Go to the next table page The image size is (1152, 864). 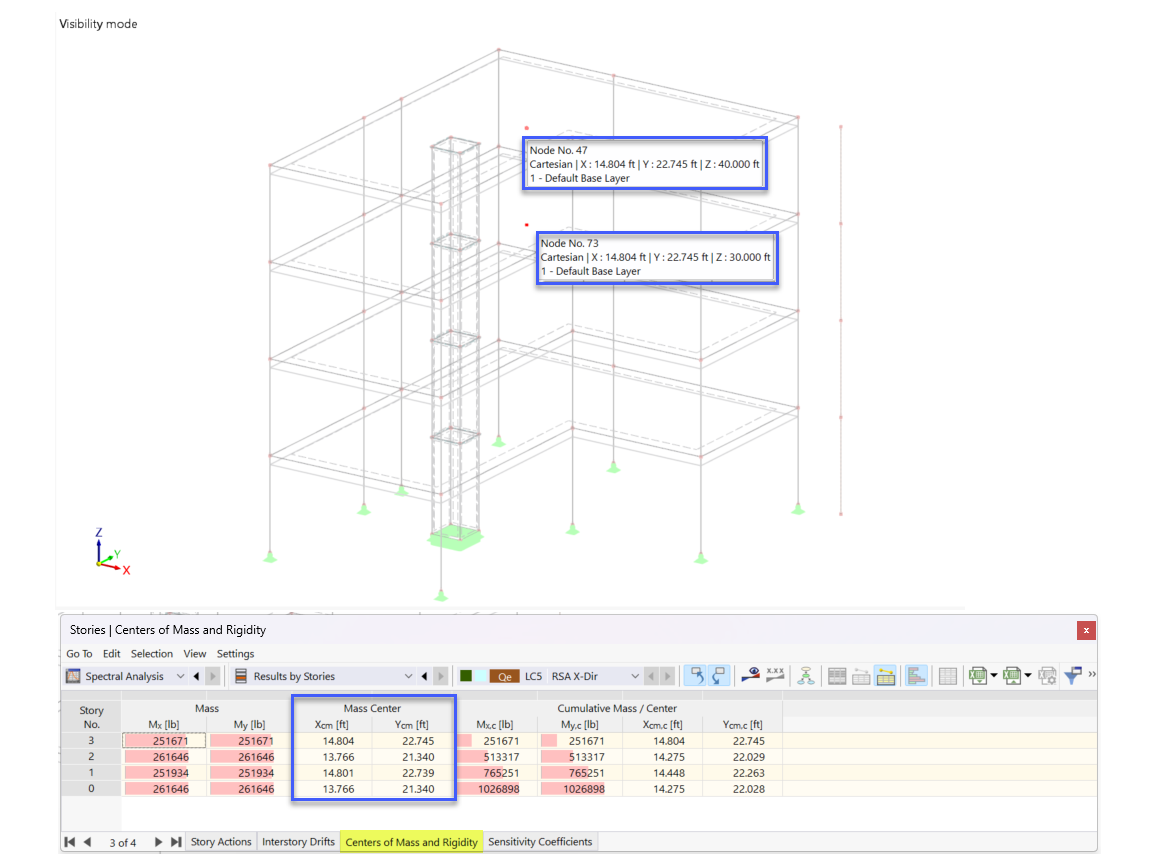click(x=158, y=842)
